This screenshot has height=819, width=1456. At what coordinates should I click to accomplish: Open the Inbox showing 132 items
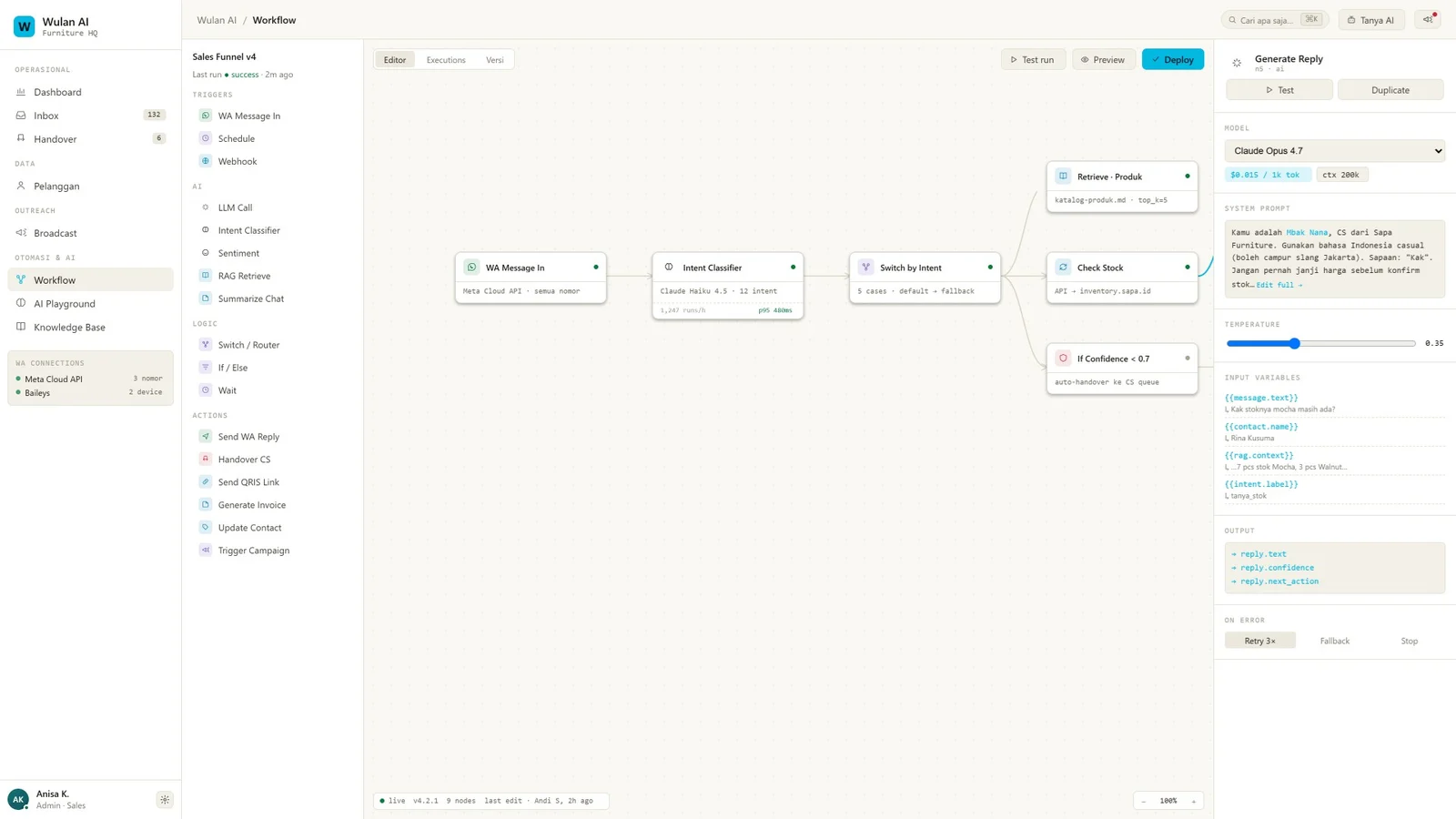pos(45,116)
